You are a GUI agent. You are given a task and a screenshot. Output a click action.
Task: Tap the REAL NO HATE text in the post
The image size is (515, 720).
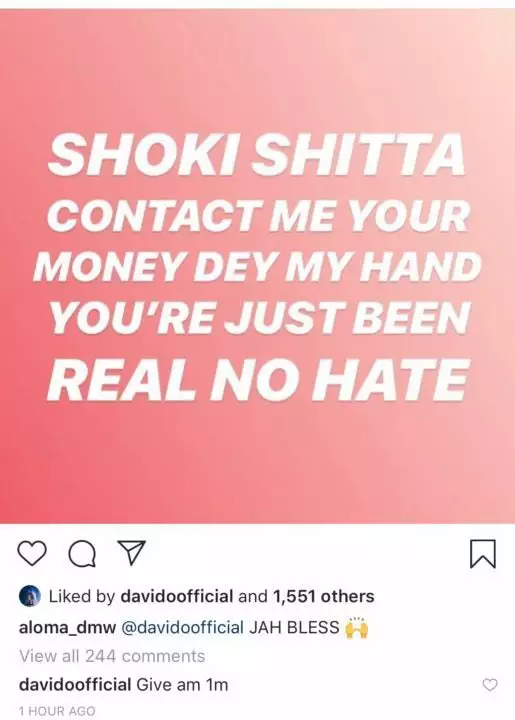coord(258,380)
